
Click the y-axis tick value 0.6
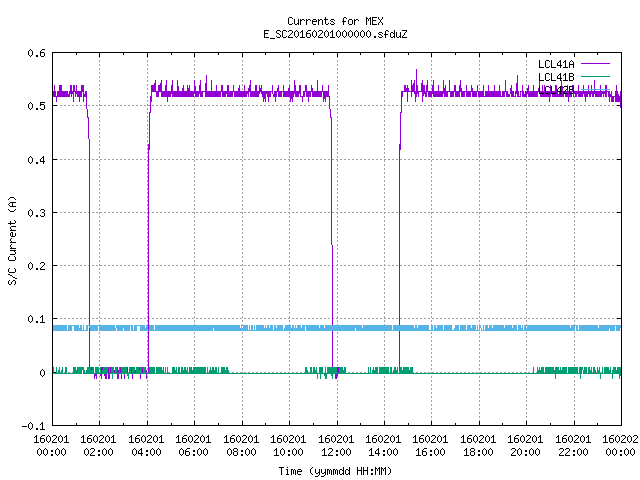pos(36,53)
